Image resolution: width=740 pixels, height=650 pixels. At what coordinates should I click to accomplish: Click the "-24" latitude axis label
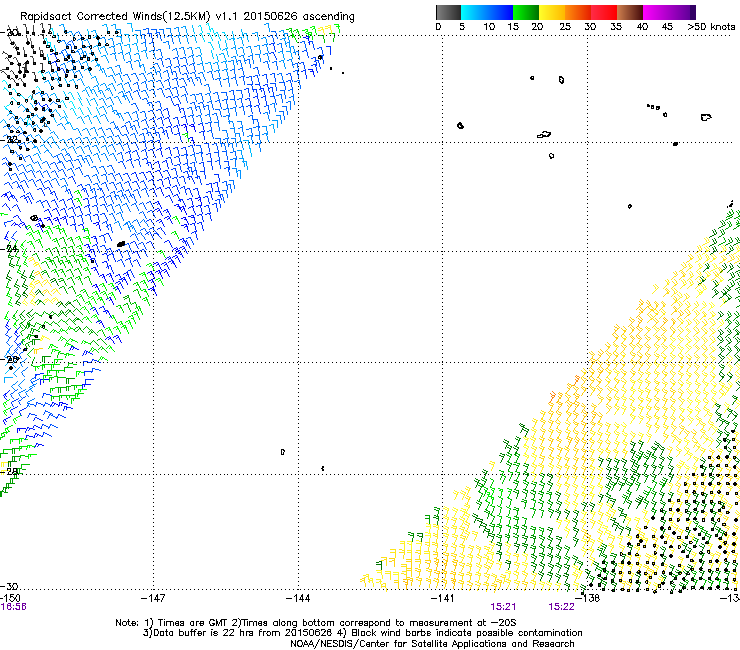[9, 248]
